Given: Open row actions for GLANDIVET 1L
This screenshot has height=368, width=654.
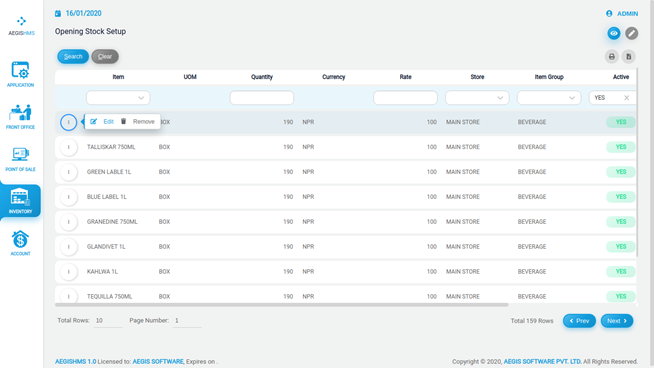Looking at the screenshot, I should 69,247.
